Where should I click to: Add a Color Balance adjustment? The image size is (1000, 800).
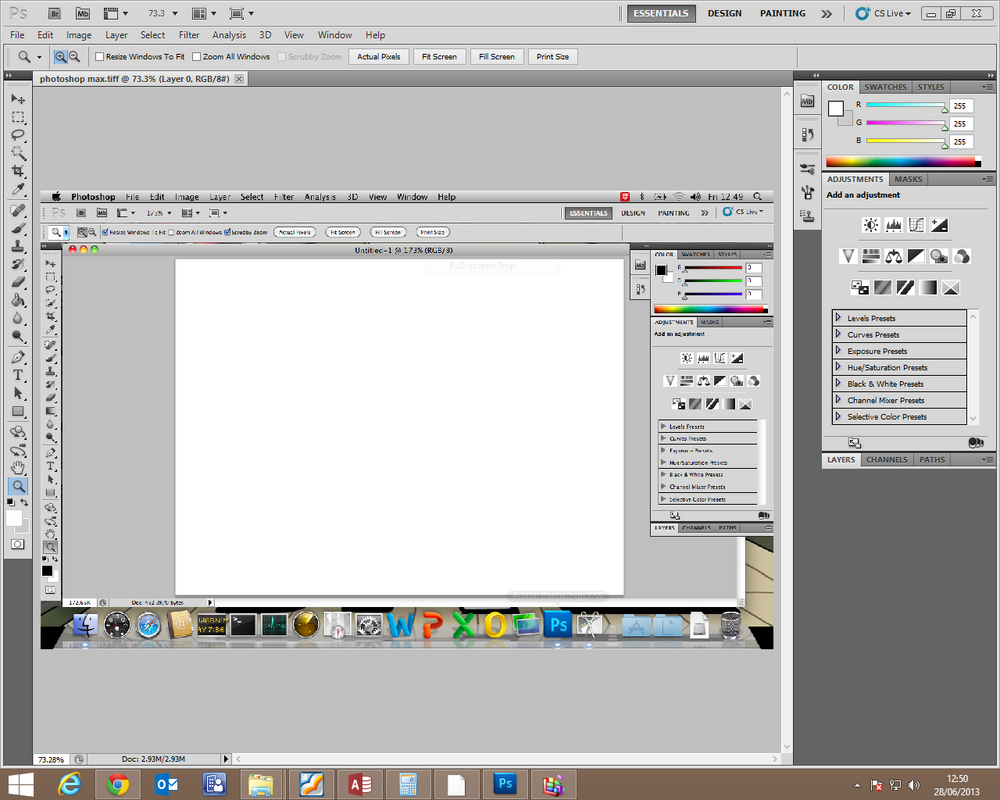(x=893, y=256)
